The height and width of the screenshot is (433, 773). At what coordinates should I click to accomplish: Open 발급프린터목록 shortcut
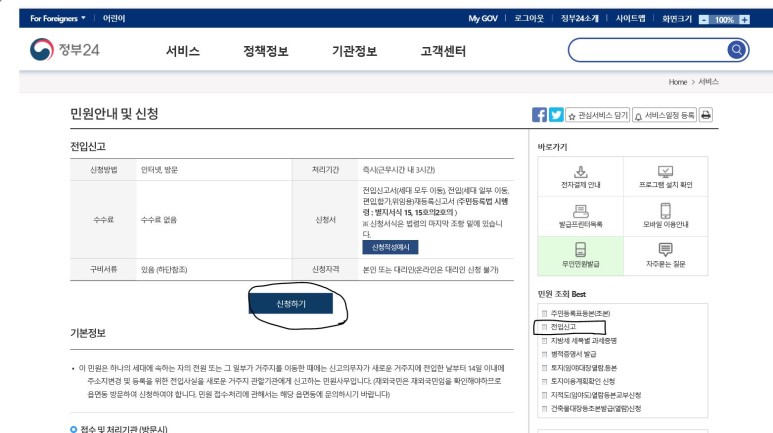(x=580, y=216)
